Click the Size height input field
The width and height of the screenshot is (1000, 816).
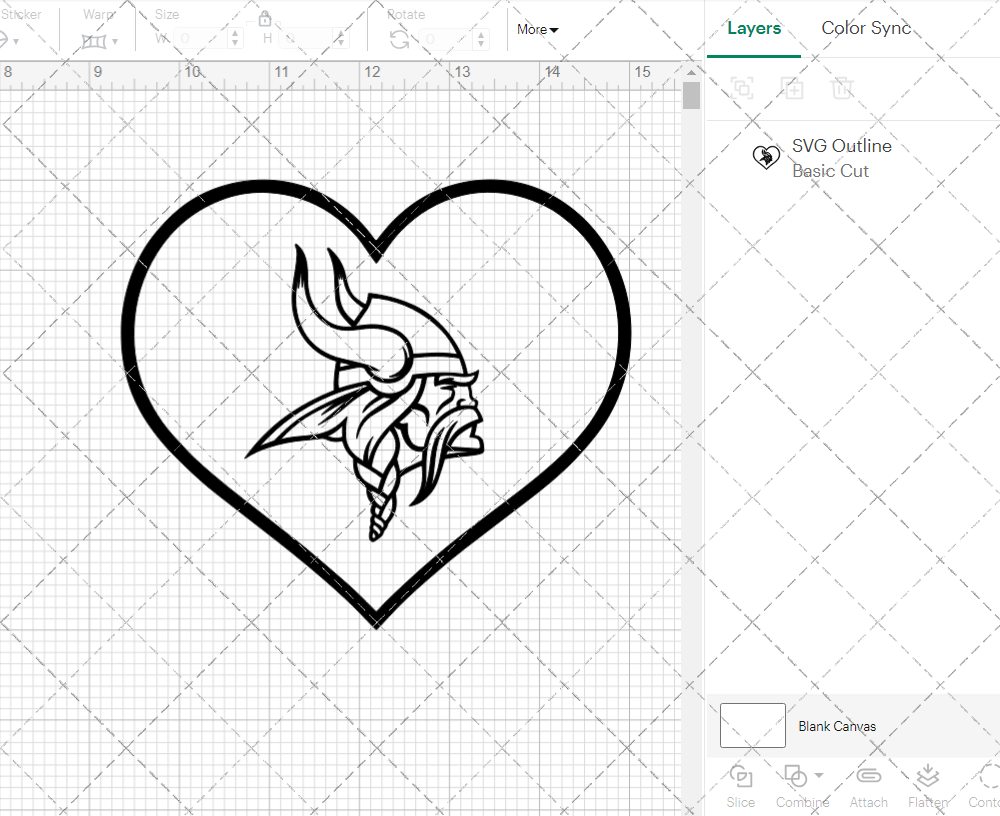[307, 38]
